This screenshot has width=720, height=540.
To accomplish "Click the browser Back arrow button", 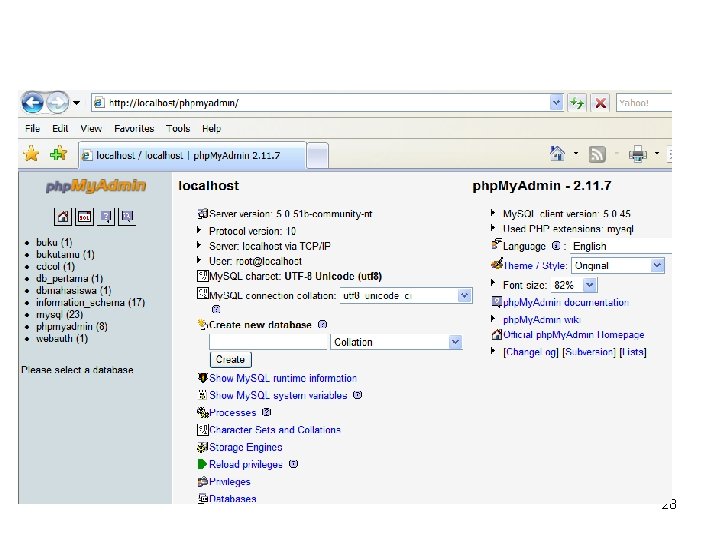I will click(32, 102).
